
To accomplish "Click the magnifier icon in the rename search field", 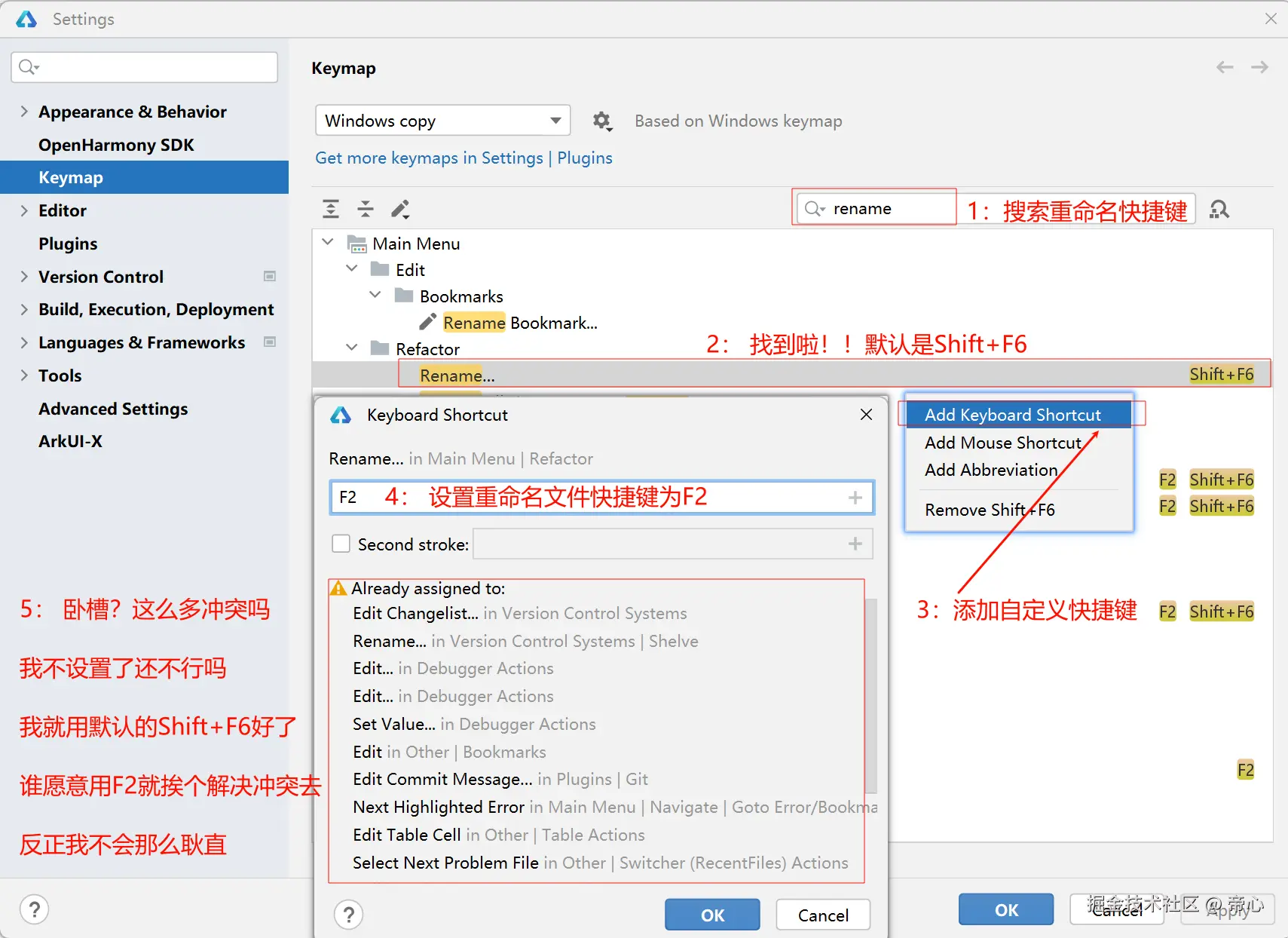I will [815, 209].
